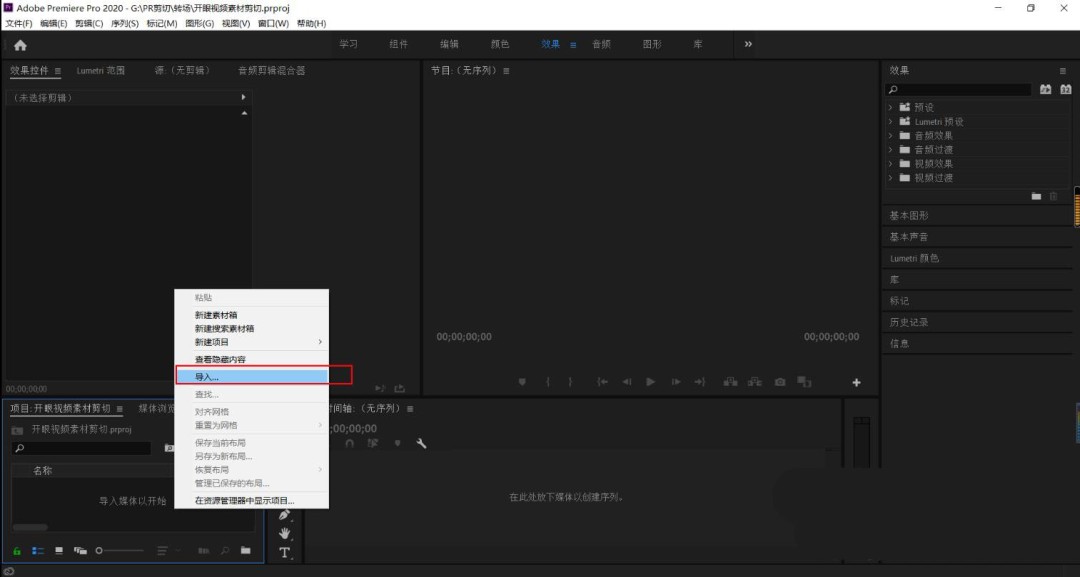The image size is (1080, 577).
Task: Open Timeline Settings with the wrench icon
Action: [421, 441]
